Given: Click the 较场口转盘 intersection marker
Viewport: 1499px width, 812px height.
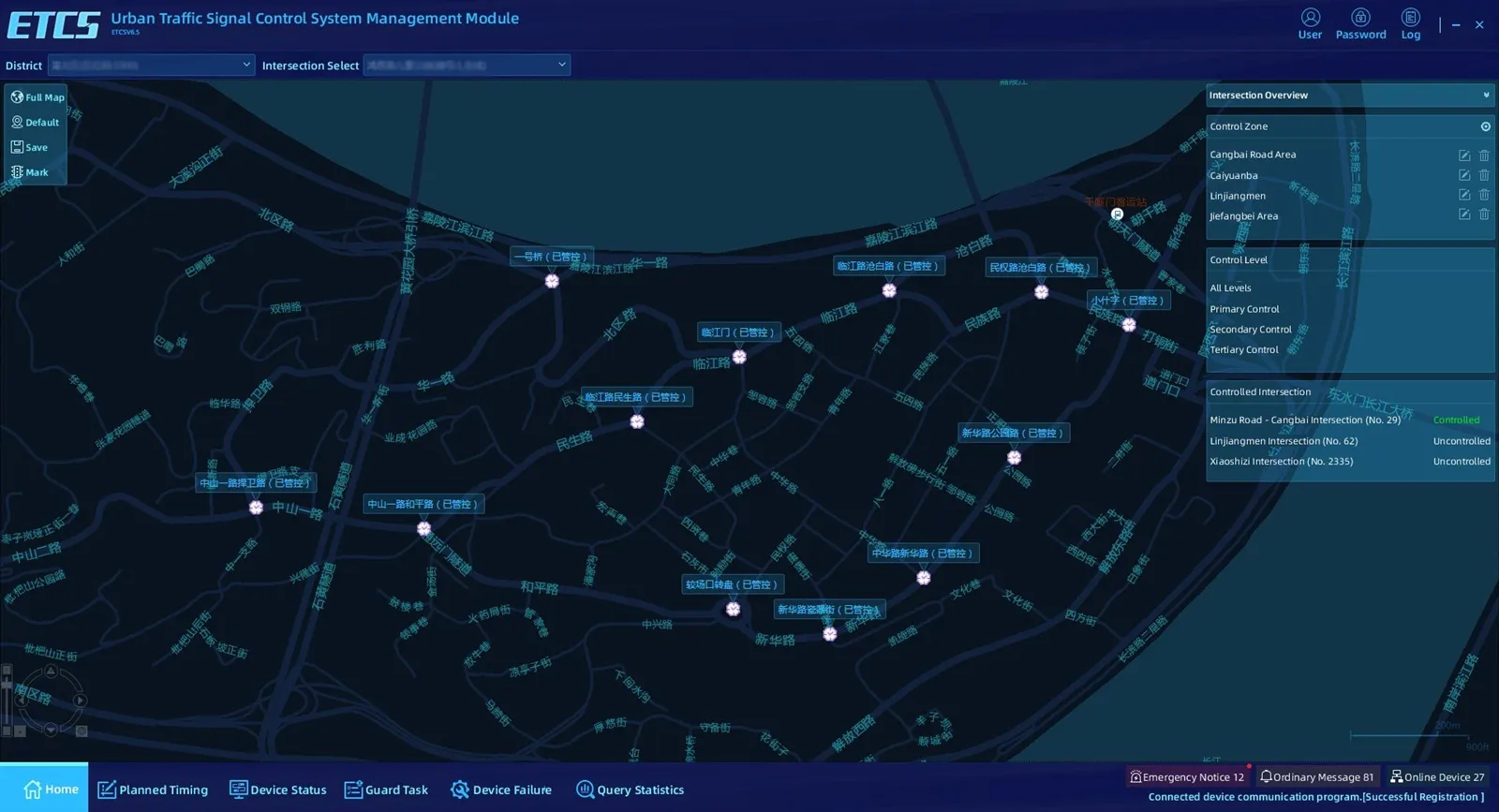Looking at the screenshot, I should 733,609.
